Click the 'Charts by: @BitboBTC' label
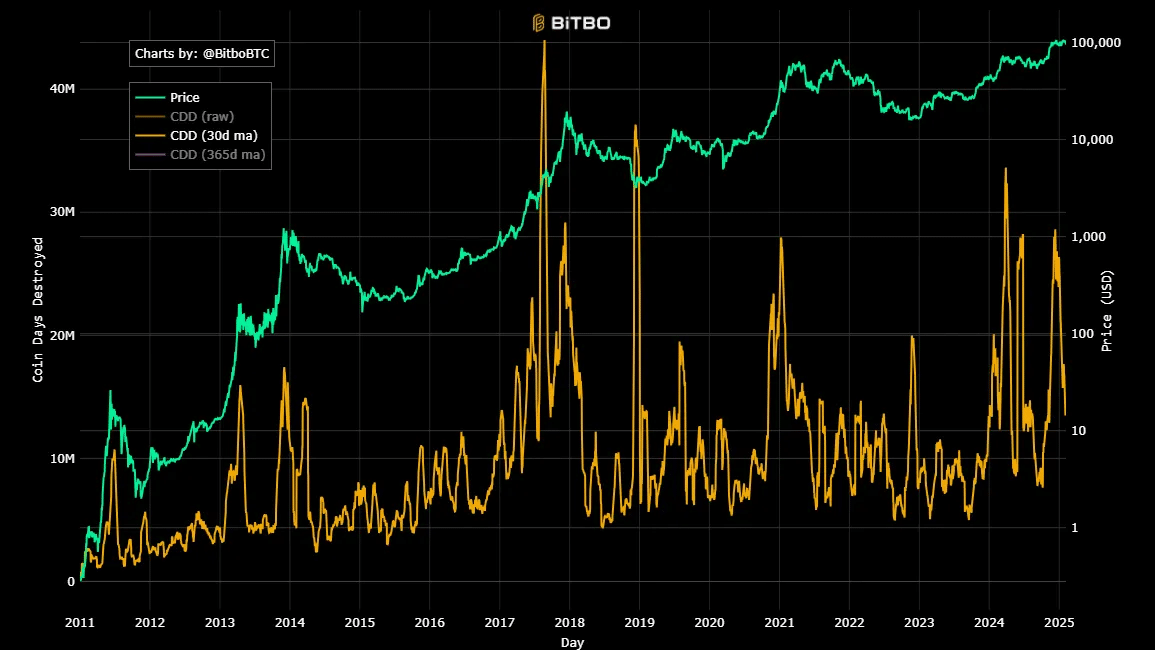 tap(202, 54)
